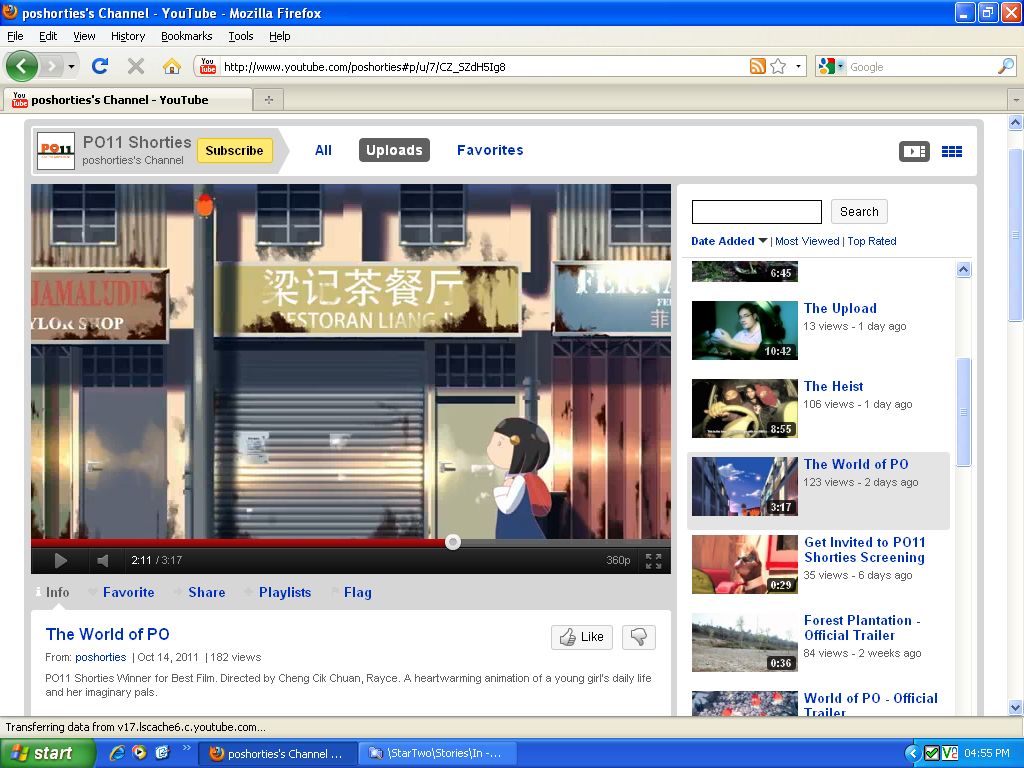Reload the page with Firefox refresh icon

100,66
